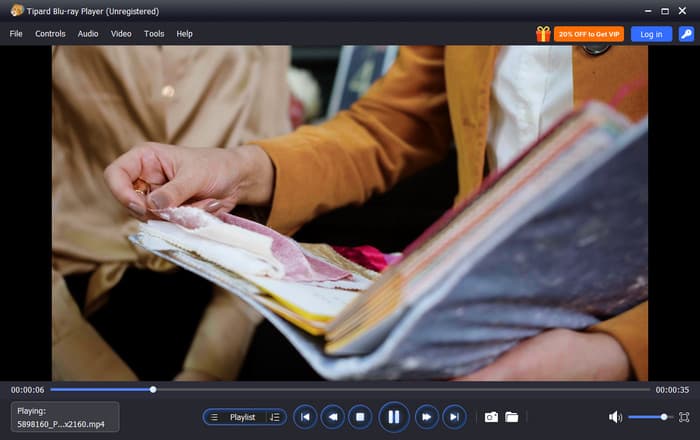This screenshot has height=440, width=700.
Task: Stop the video playback
Action: [x=360, y=417]
